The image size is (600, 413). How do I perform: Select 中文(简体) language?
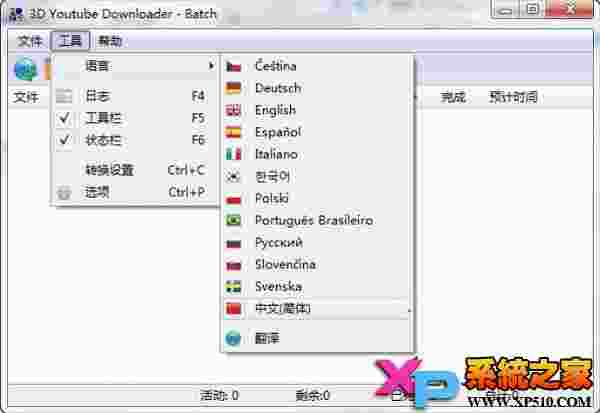click(317, 309)
